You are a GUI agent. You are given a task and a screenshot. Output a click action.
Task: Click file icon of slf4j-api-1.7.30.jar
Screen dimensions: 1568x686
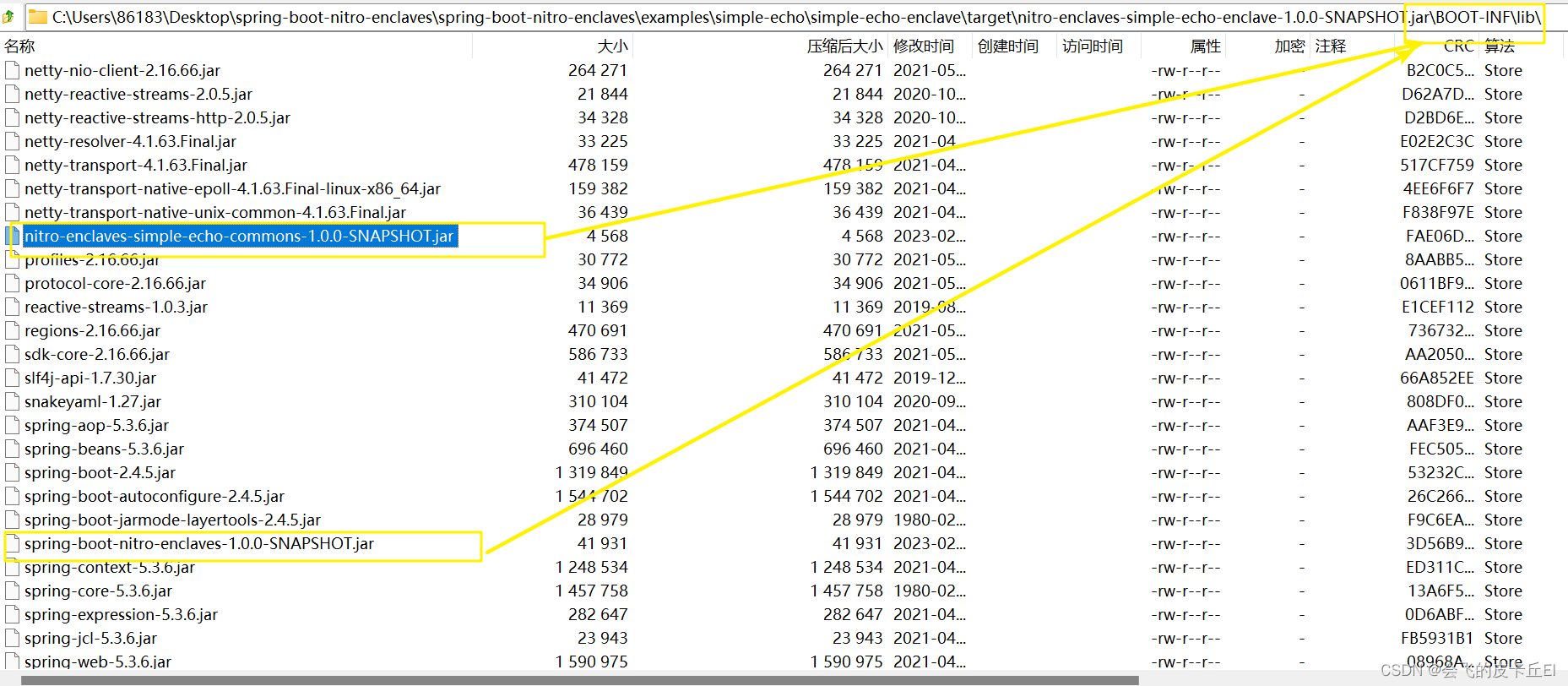point(12,378)
